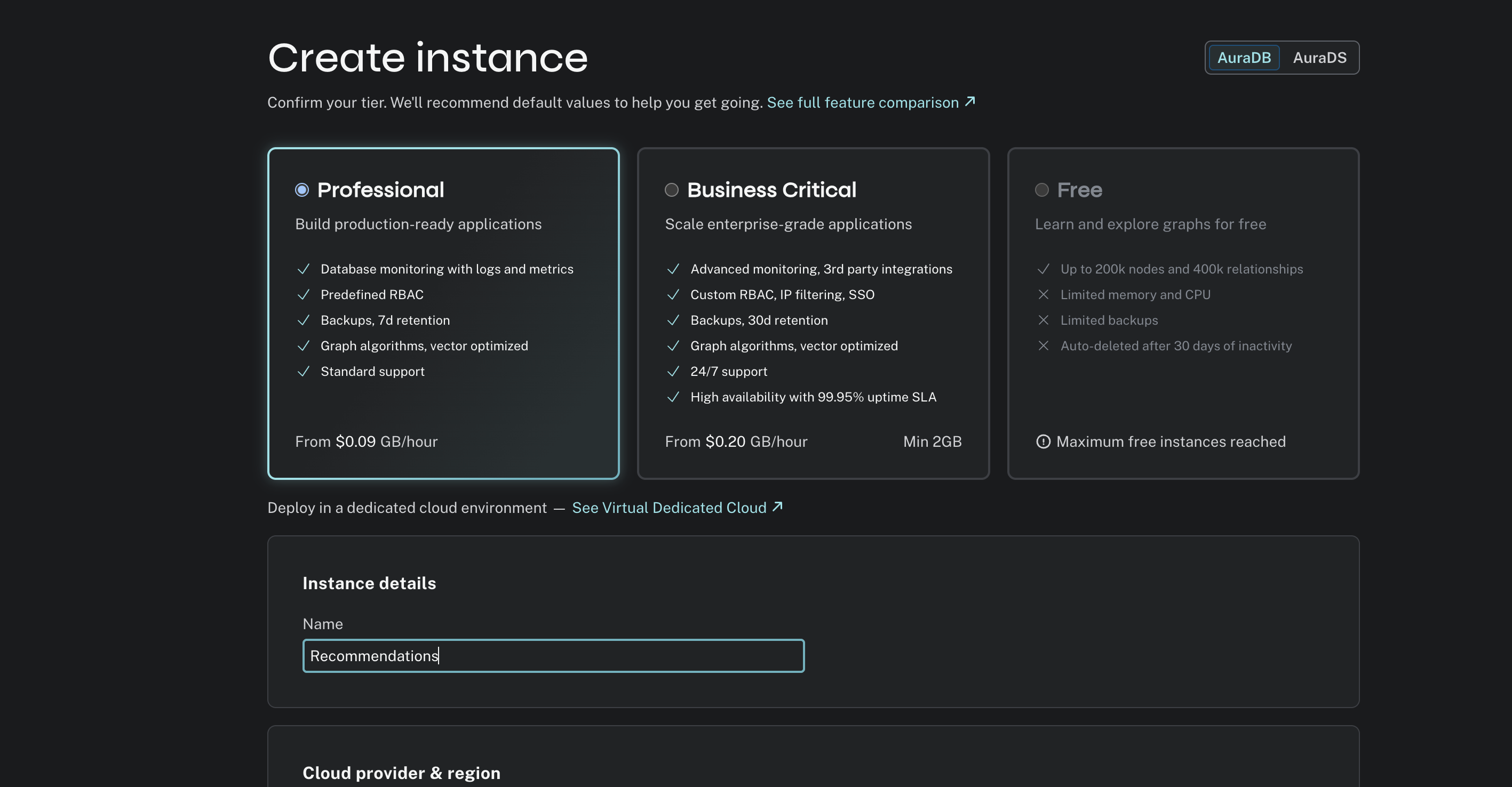The height and width of the screenshot is (787, 1512).
Task: Click the Cloud provider & region heading
Action: pyautogui.click(x=402, y=773)
